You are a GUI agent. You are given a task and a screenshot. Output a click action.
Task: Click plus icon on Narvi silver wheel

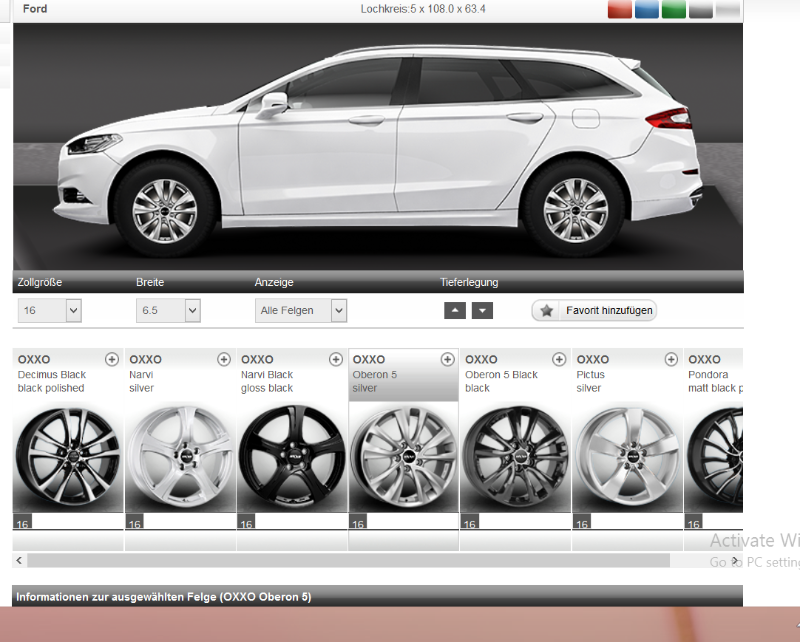point(224,359)
